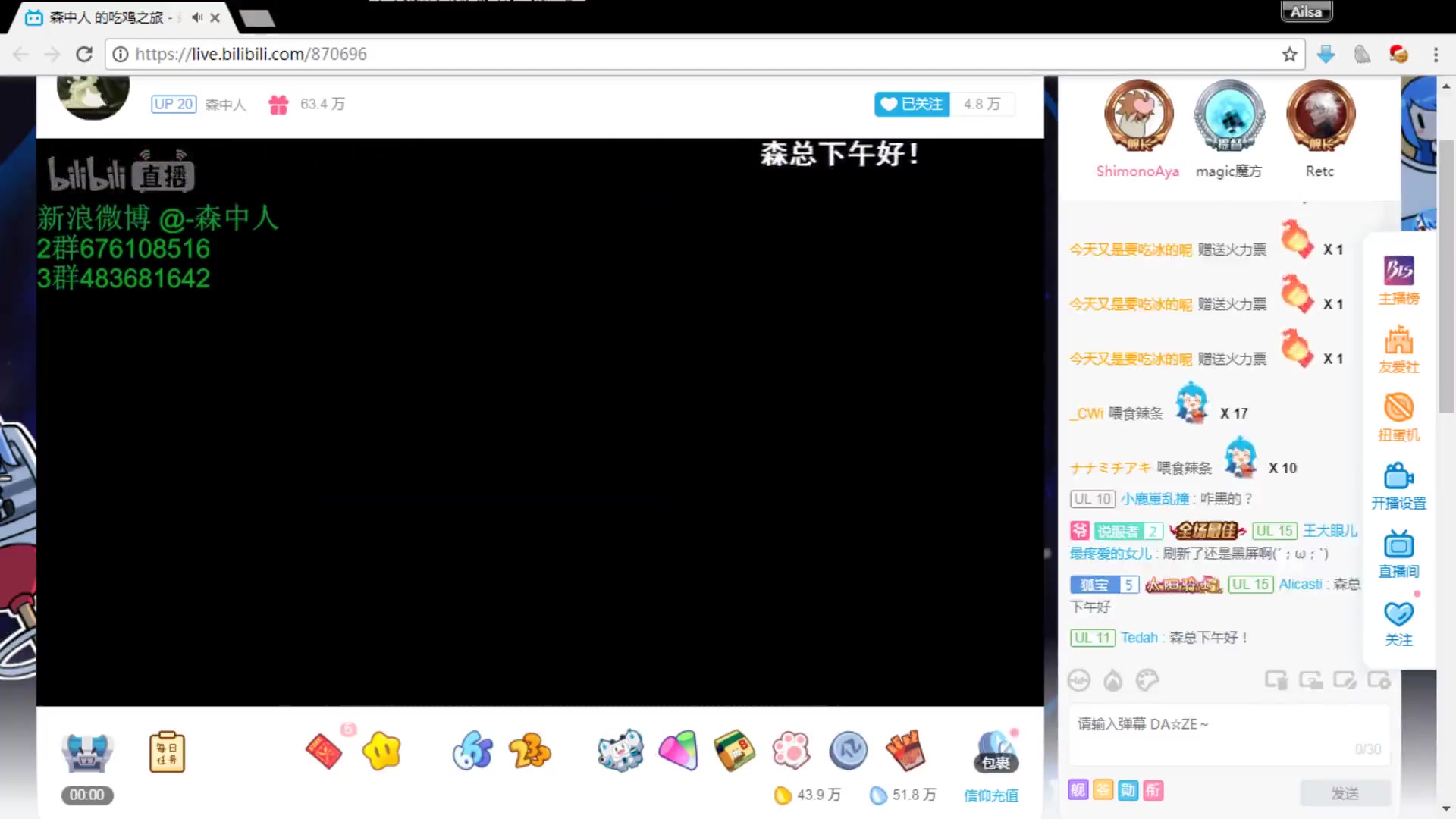Open 主播榜 streamer ranking in sidebar
This screenshot has width=1456, height=819.
coord(1398,281)
